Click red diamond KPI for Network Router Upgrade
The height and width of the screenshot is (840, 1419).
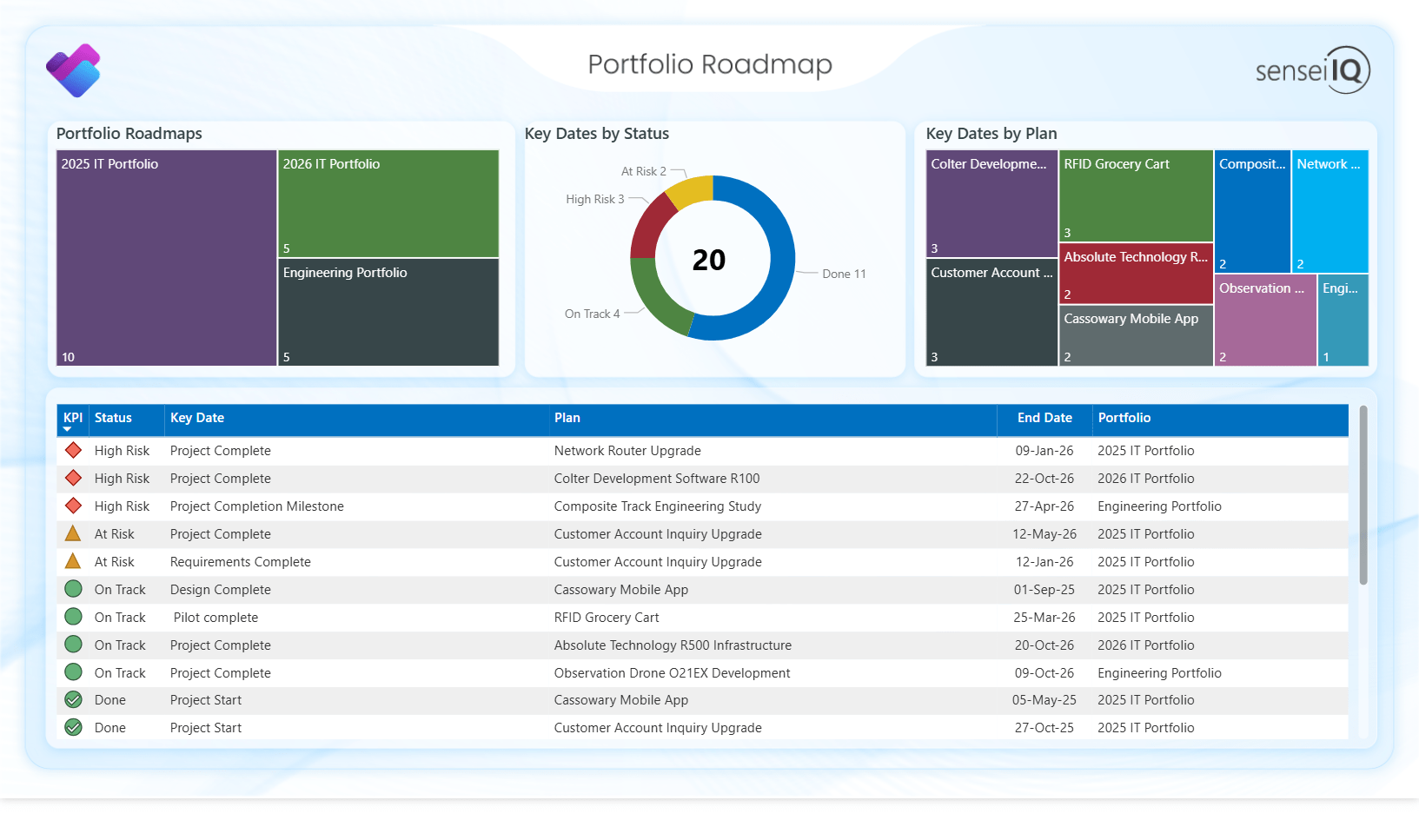point(74,450)
